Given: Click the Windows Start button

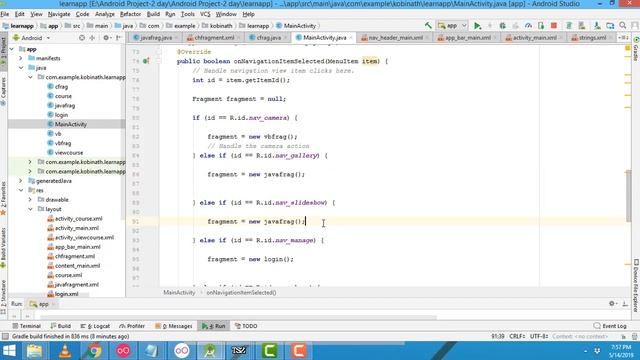Looking at the screenshot, I should [9, 351].
